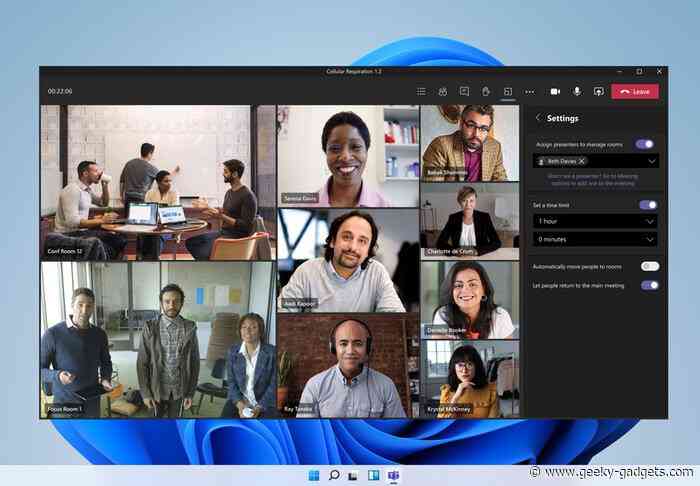The height and width of the screenshot is (486, 700).
Task: Open the 0 minutes dropdown
Action: point(595,239)
